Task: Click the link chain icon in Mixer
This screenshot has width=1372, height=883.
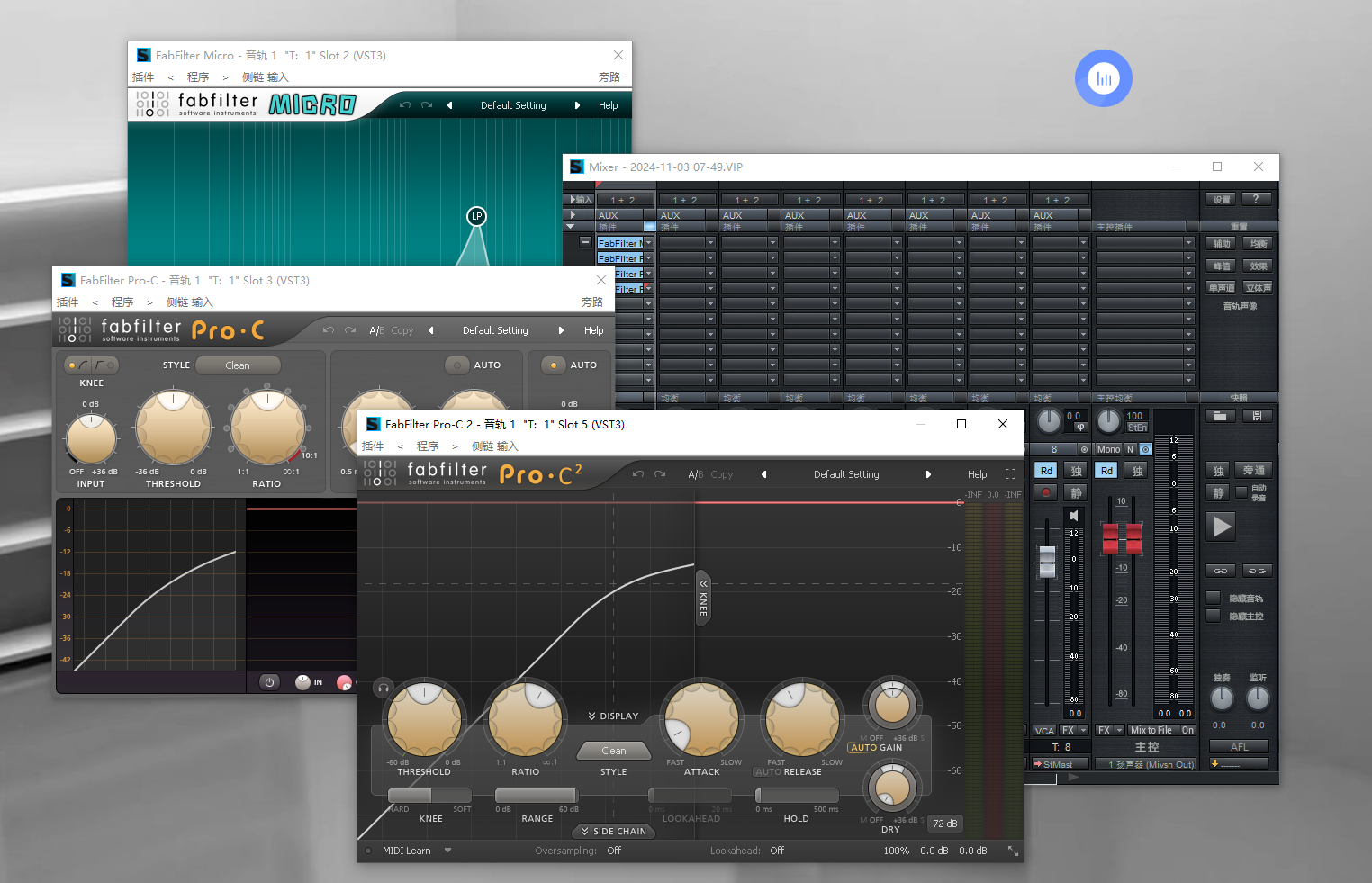Action: pos(1220,571)
